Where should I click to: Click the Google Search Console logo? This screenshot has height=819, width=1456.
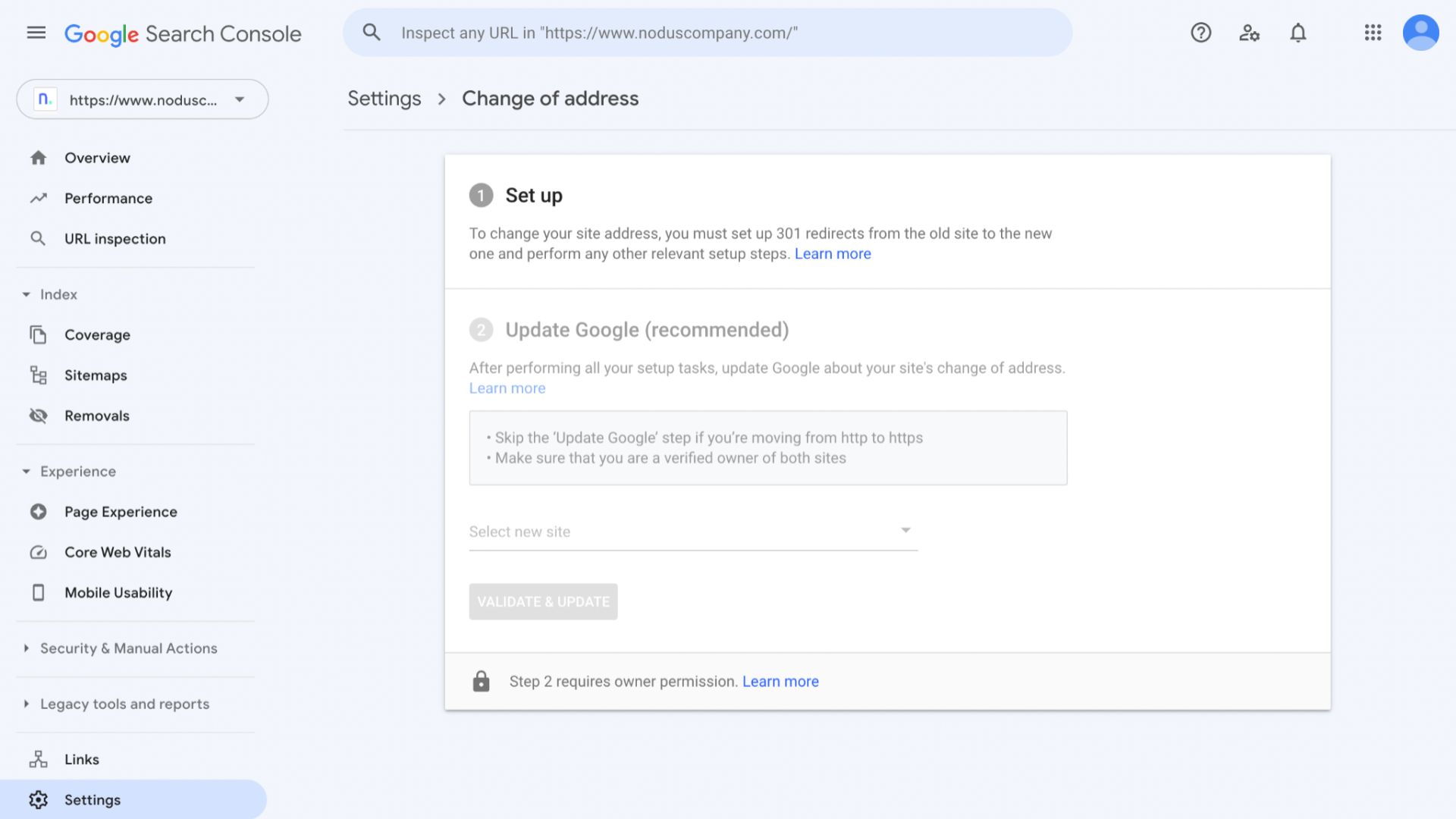pos(183,33)
